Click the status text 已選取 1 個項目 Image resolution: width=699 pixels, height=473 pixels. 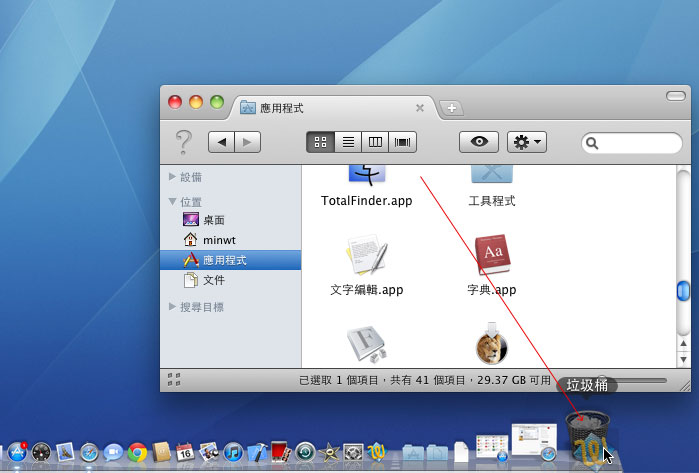tap(339, 380)
